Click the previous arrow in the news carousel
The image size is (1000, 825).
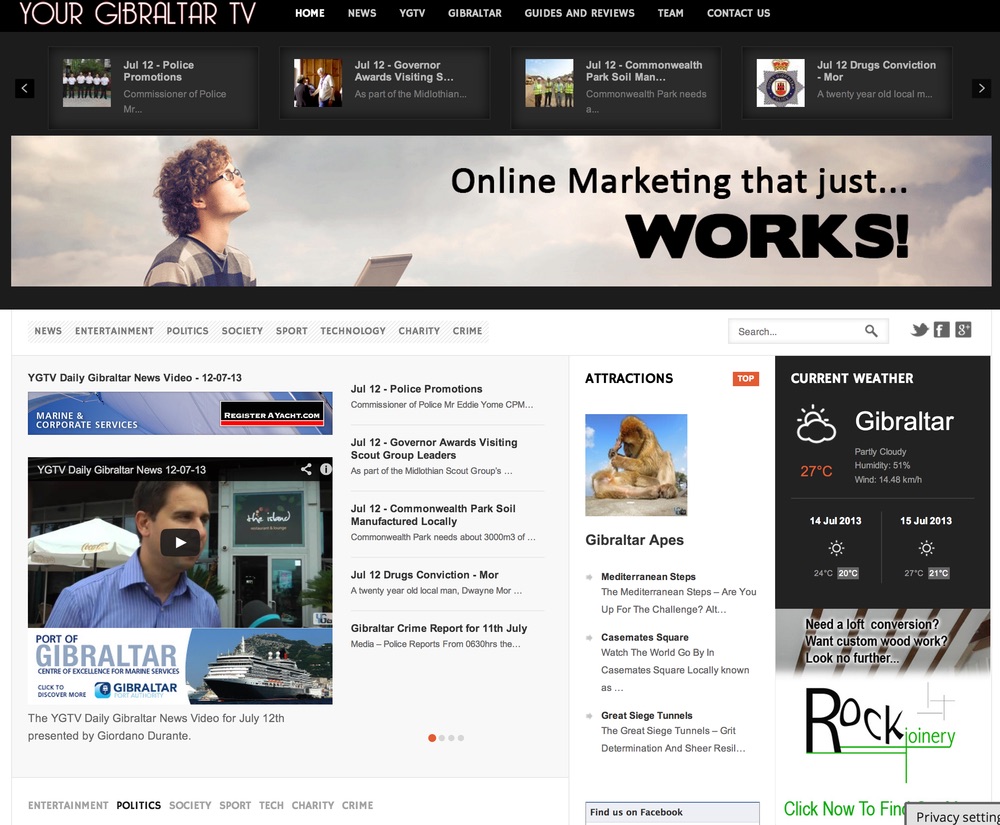coord(24,88)
